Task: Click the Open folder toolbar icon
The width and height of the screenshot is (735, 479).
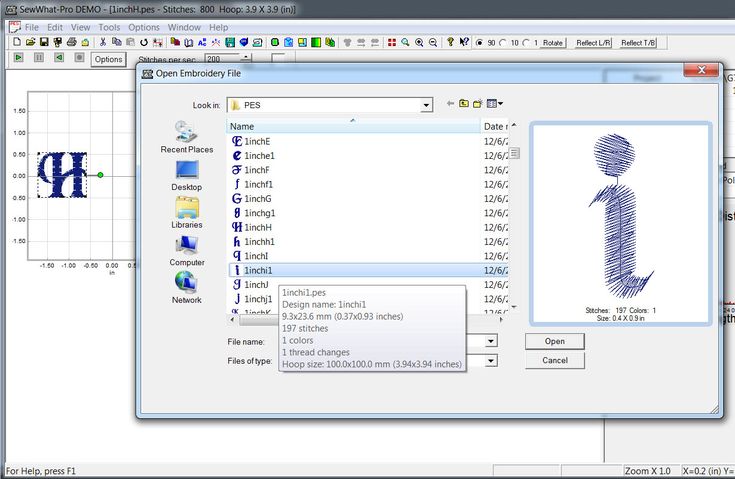Action: [30, 42]
